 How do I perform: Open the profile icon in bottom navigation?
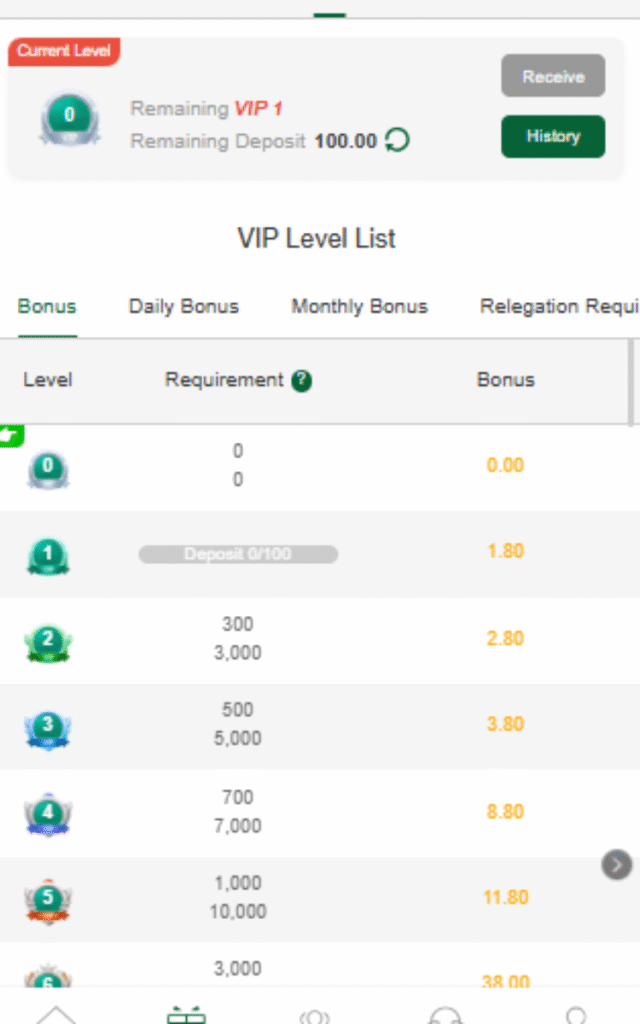pos(575,1014)
